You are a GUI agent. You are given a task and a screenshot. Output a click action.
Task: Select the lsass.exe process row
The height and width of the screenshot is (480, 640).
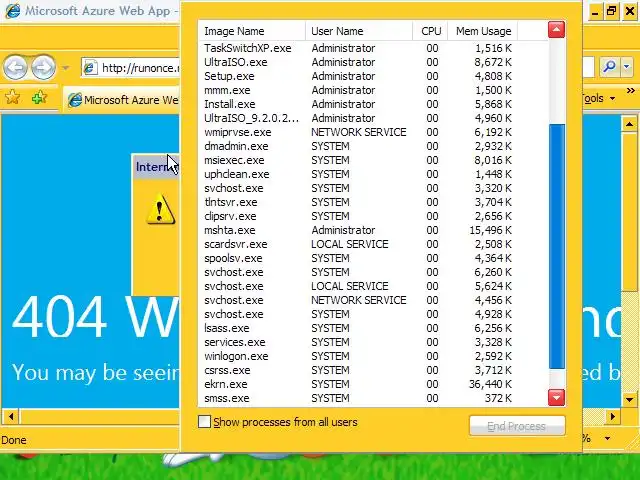373,328
